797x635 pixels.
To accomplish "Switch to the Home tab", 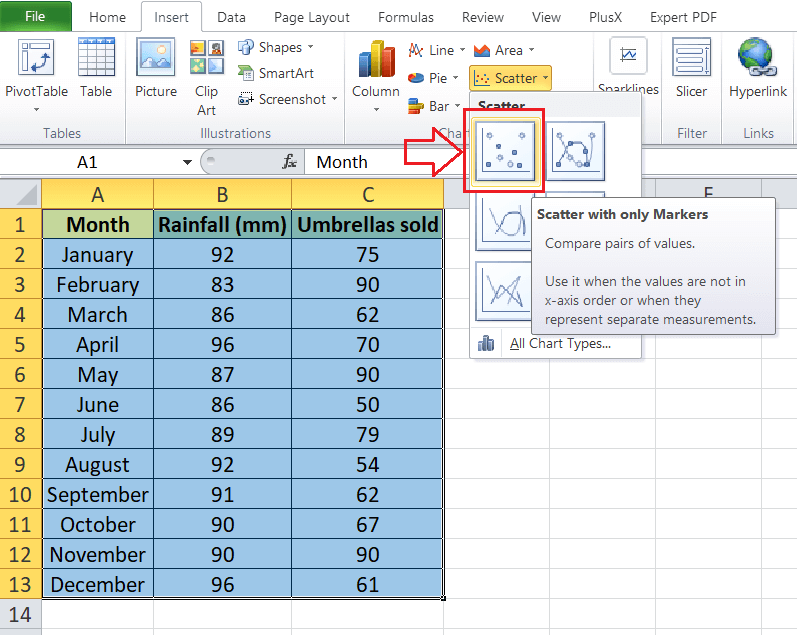I will click(x=107, y=17).
